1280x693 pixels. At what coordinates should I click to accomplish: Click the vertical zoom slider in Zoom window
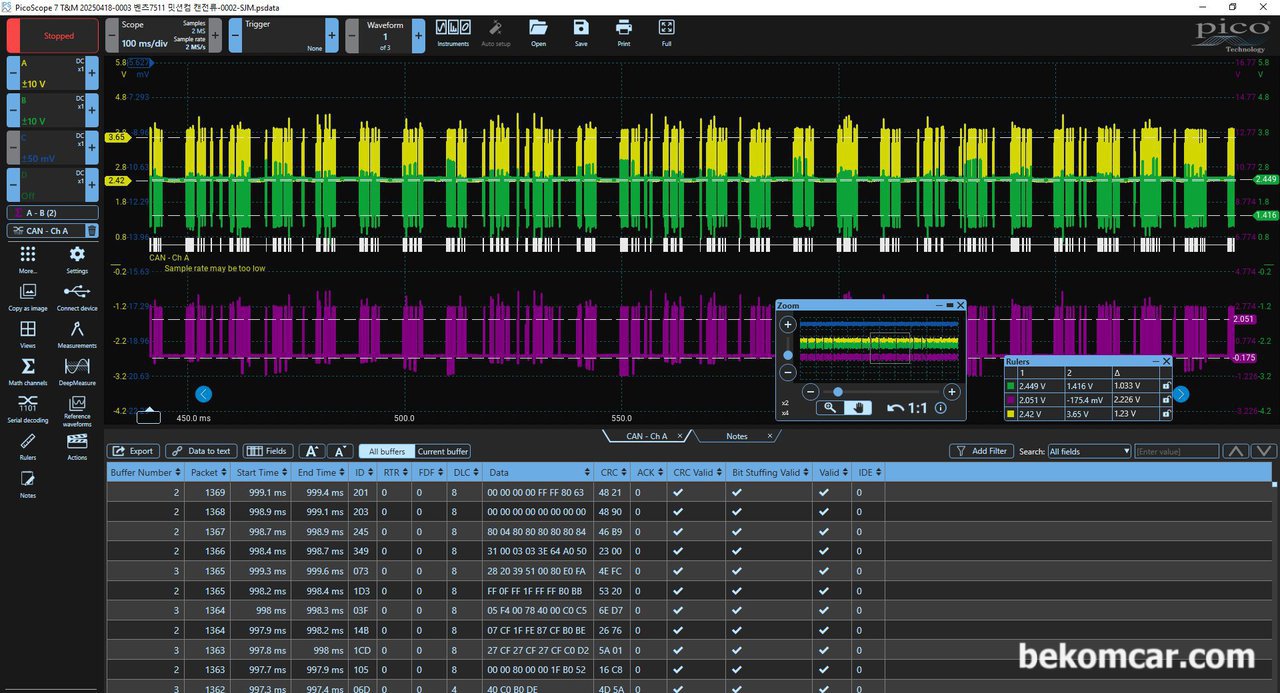(x=788, y=355)
